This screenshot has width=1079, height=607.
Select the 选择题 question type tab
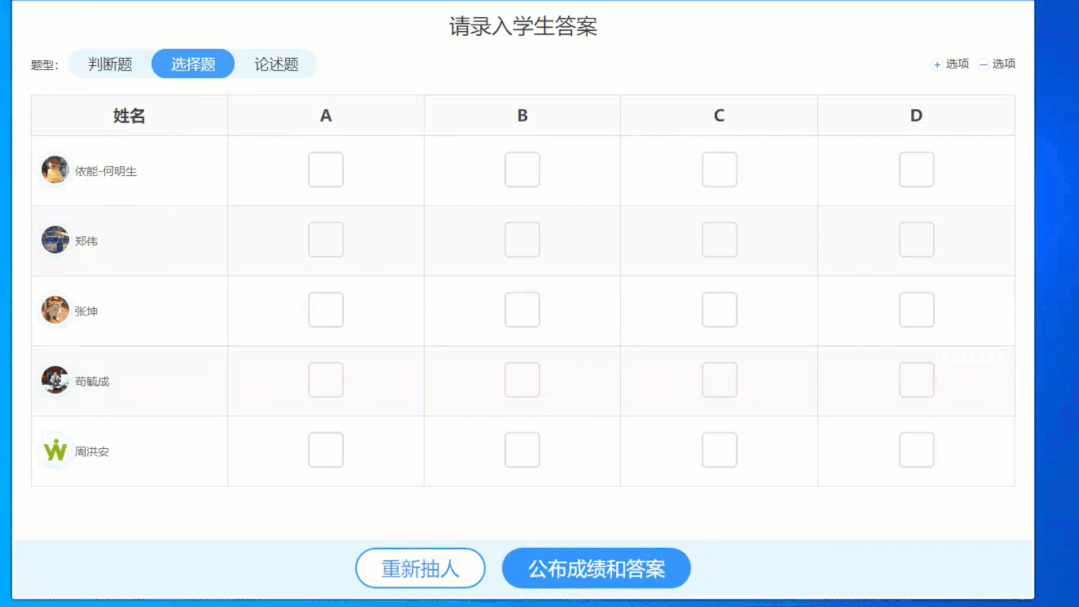point(193,64)
